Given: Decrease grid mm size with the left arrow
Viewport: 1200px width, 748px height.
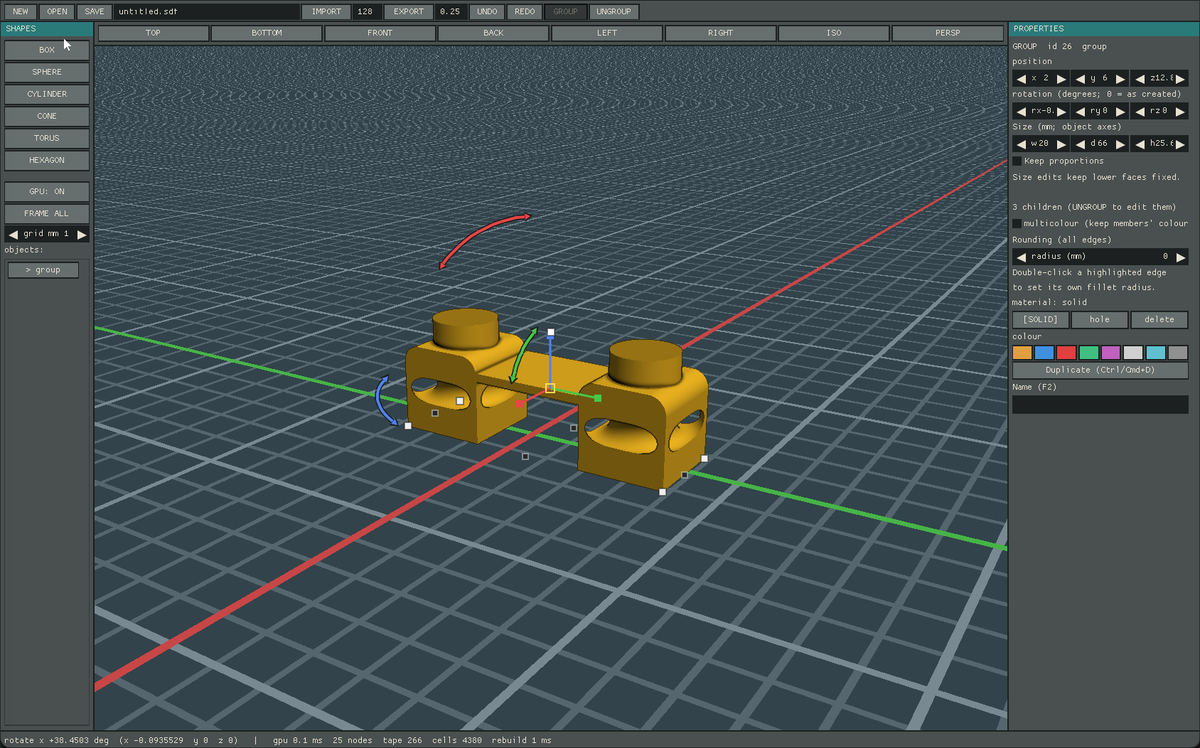Looking at the screenshot, I should pos(13,234).
